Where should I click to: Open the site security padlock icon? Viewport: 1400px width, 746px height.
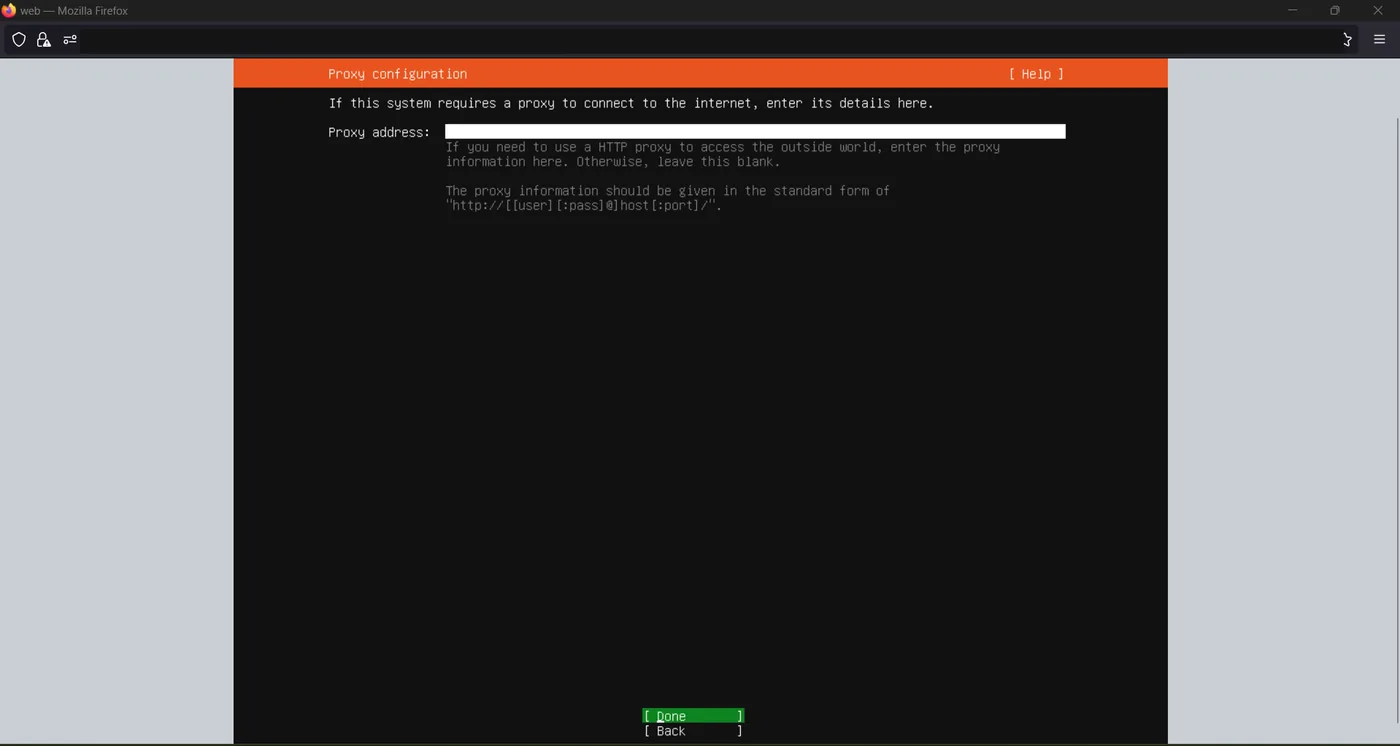tap(43, 40)
